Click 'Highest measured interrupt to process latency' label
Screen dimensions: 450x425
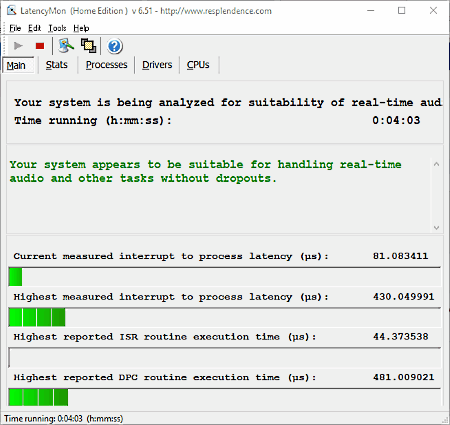click(x=171, y=297)
